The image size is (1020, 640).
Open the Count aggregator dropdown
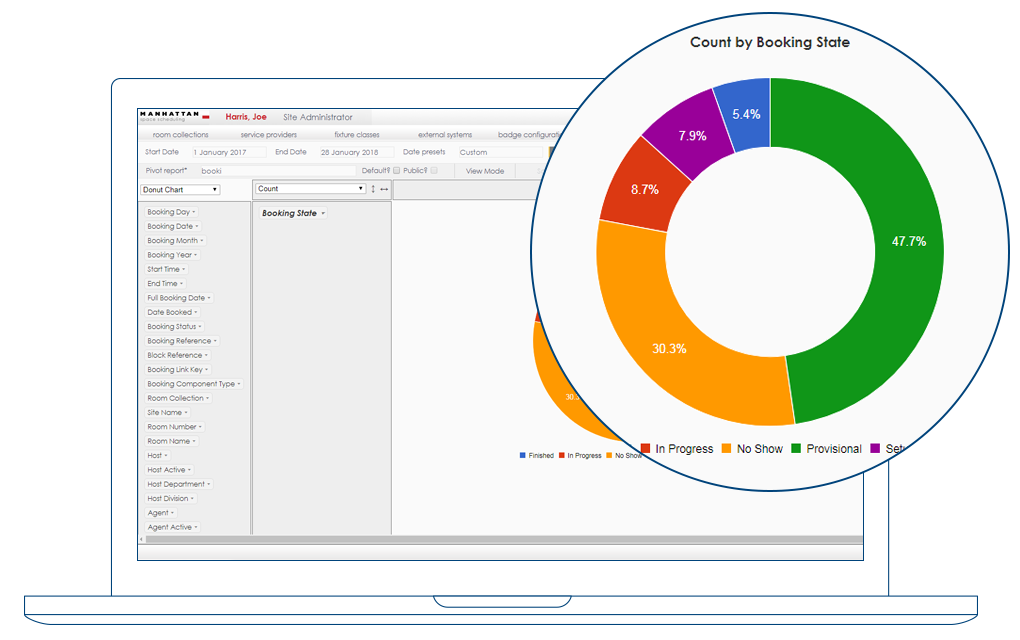tap(310, 189)
